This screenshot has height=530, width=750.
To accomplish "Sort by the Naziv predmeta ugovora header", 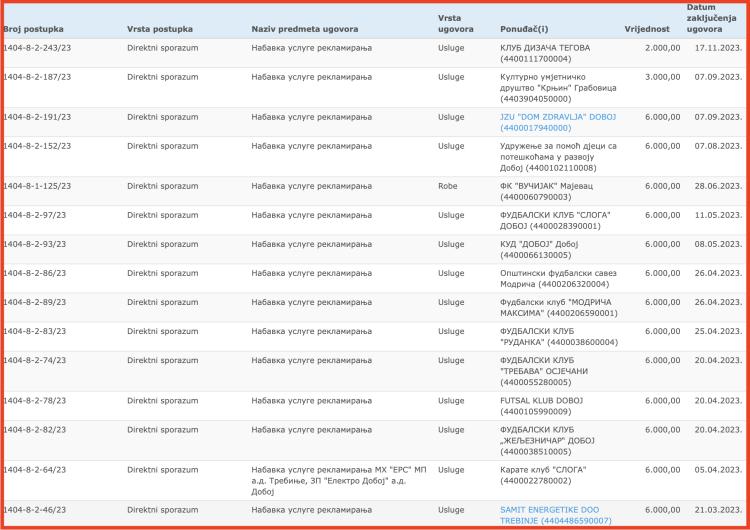I will click(305, 29).
